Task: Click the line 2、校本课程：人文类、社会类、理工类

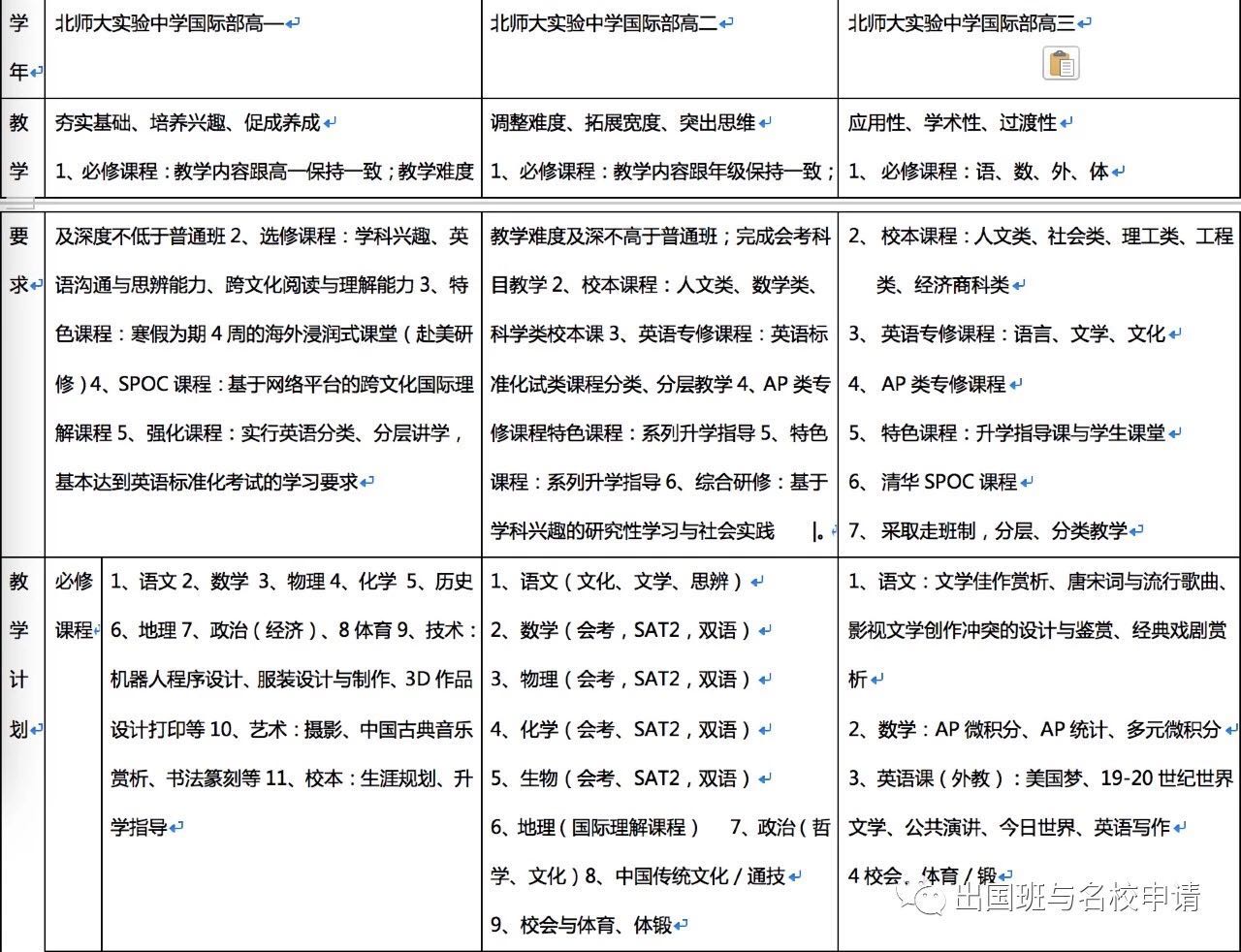Action: [x=1041, y=236]
